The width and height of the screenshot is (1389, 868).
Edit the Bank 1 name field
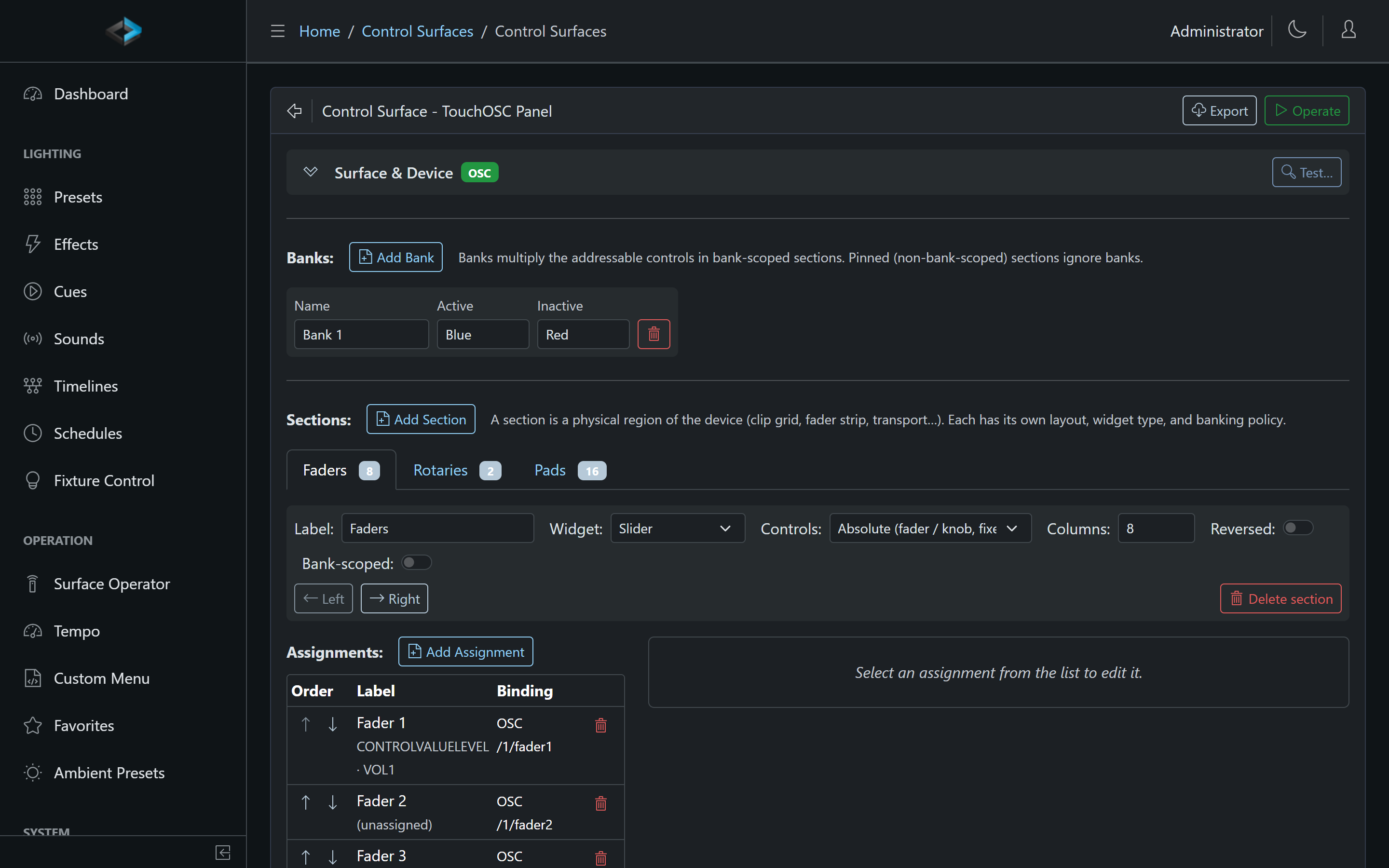(x=362, y=334)
